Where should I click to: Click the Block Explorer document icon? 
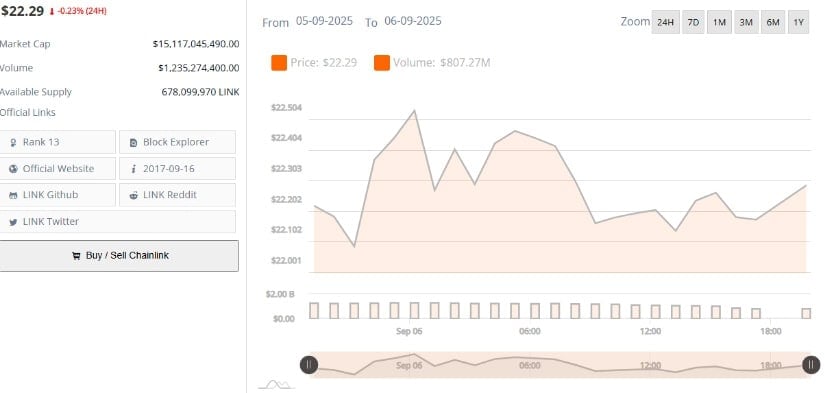coord(133,142)
